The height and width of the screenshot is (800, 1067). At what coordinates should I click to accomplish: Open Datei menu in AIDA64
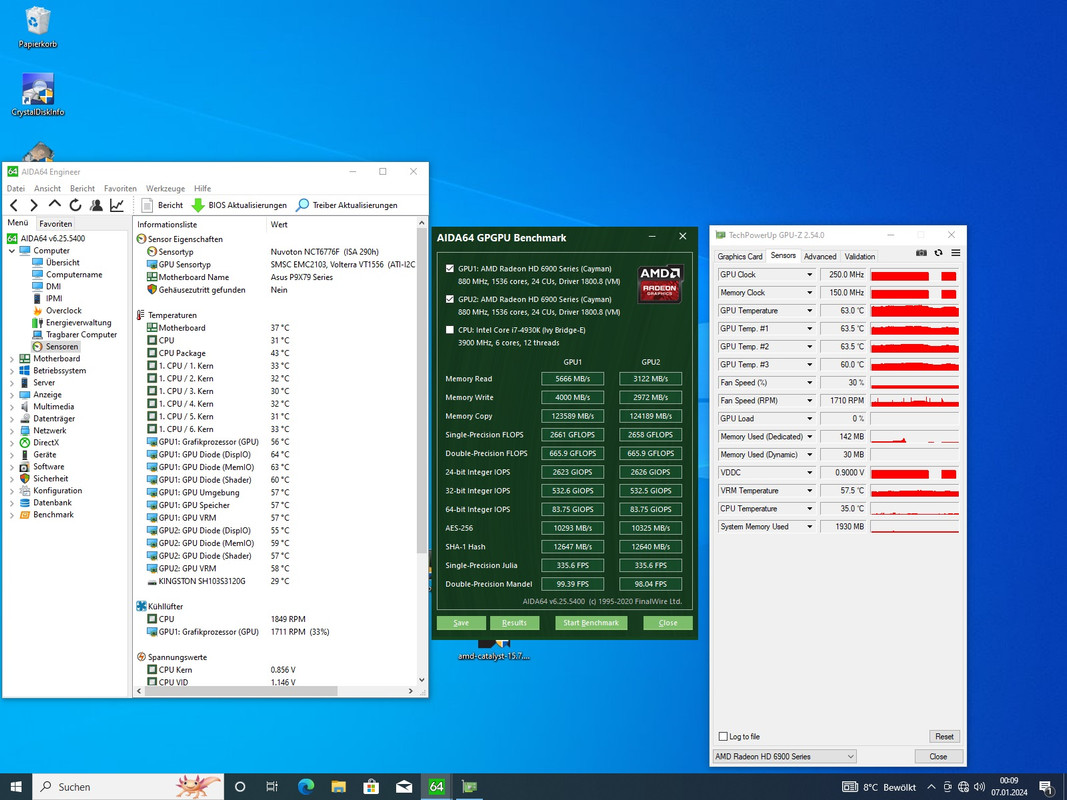point(16,188)
